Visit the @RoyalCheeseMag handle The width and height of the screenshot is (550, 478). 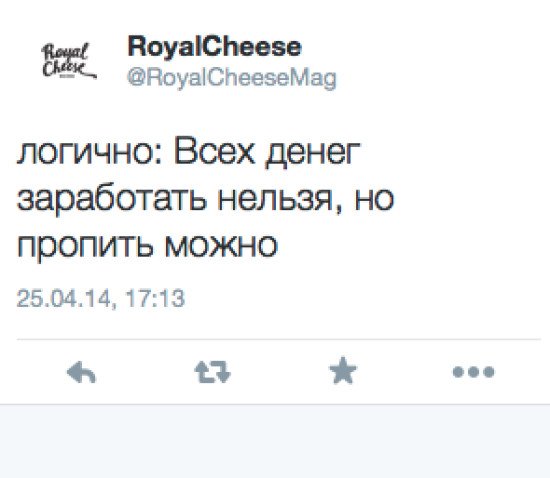(232, 78)
